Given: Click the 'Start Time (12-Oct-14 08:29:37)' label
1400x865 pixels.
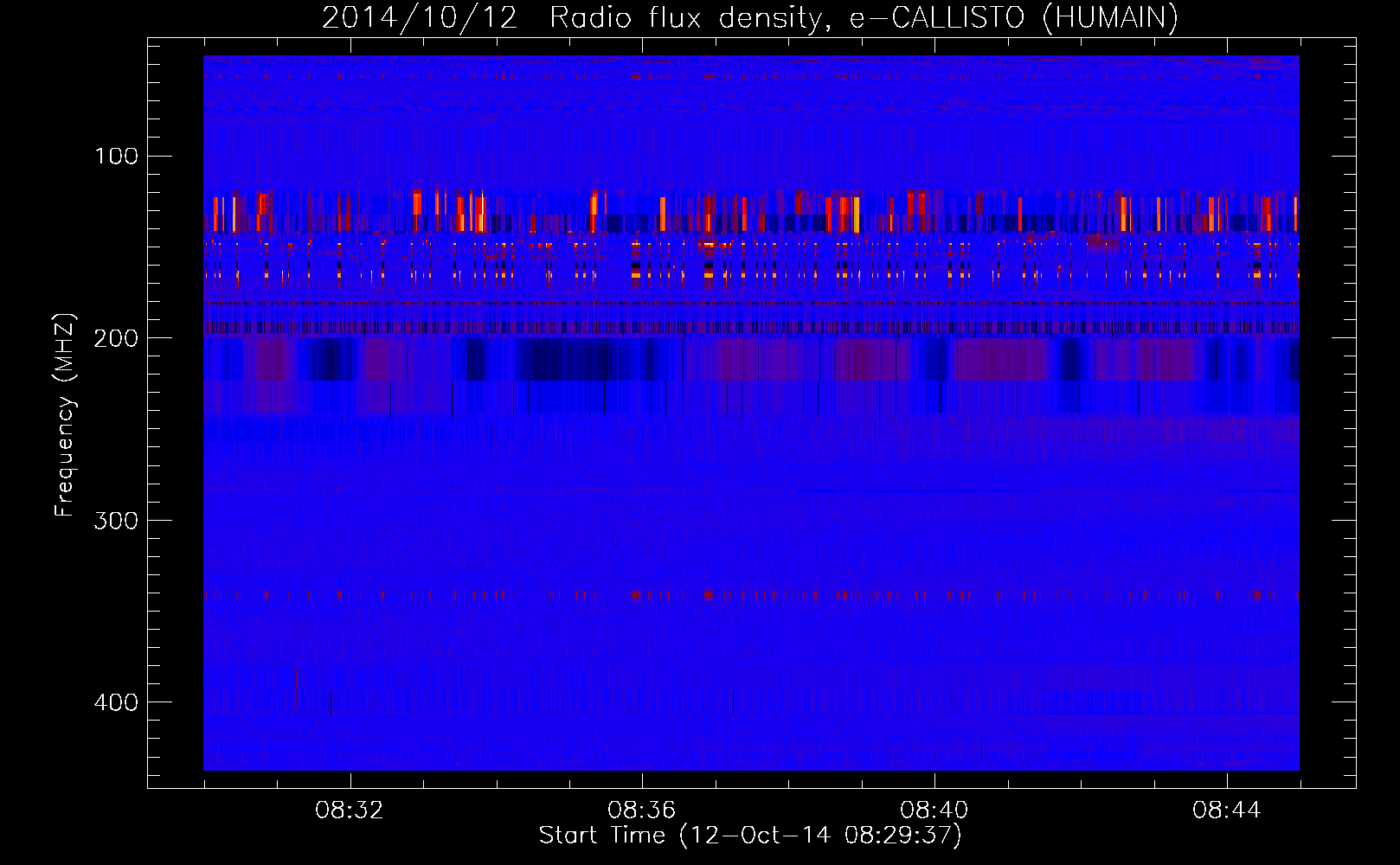Looking at the screenshot, I should coord(750,836).
